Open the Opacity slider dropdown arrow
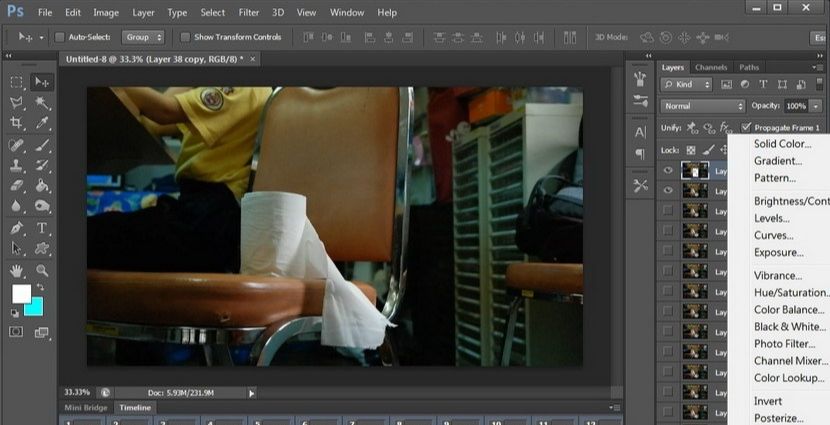830x425 pixels. click(816, 106)
